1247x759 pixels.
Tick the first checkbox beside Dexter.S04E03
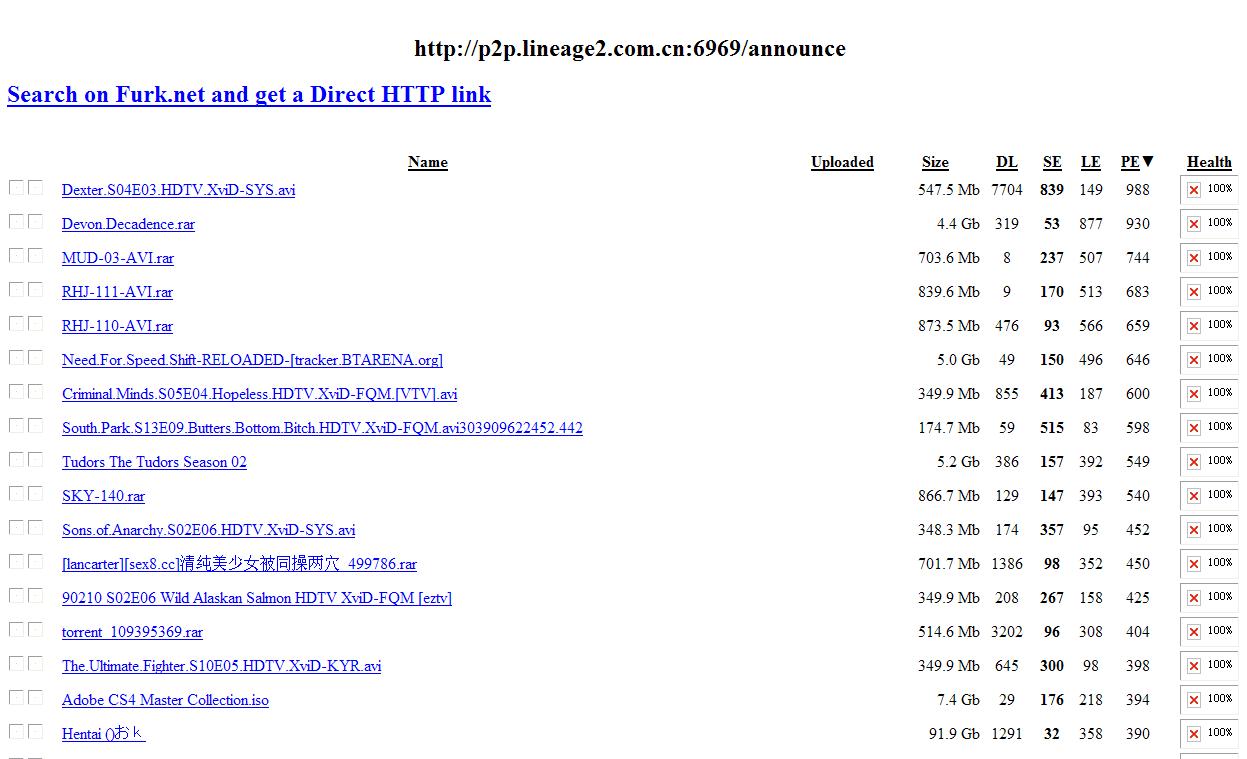pos(16,188)
